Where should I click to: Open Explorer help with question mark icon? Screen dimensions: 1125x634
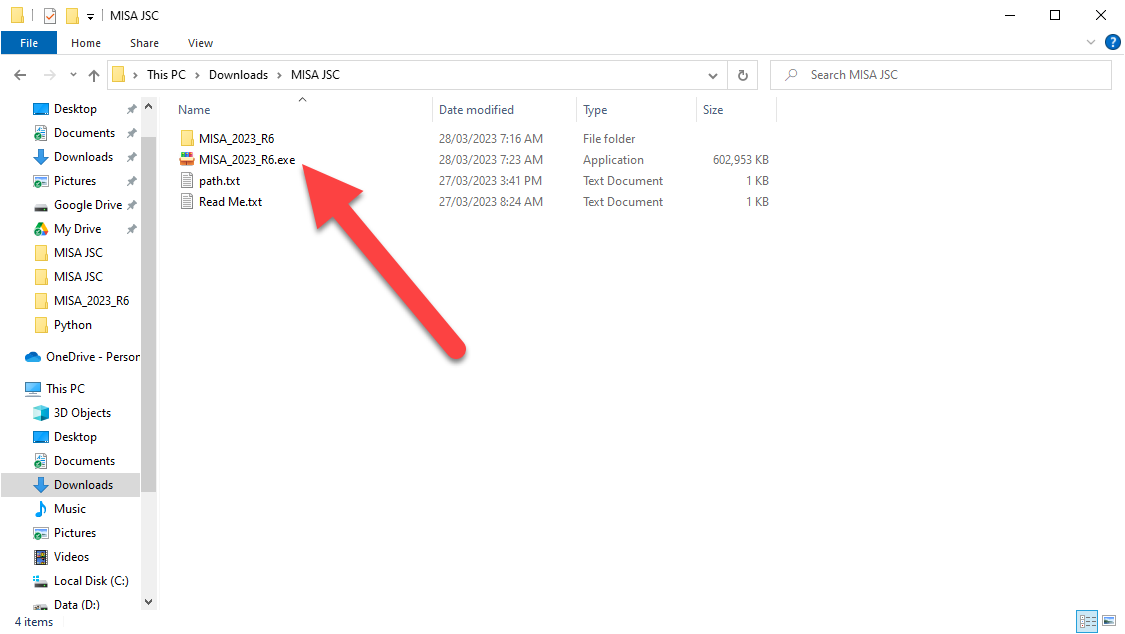(1112, 42)
